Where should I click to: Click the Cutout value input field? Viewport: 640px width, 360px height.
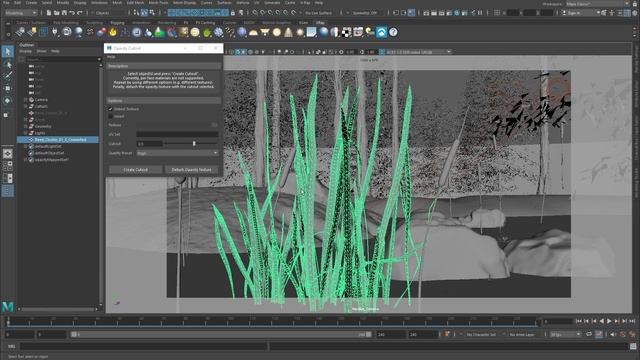click(x=149, y=144)
